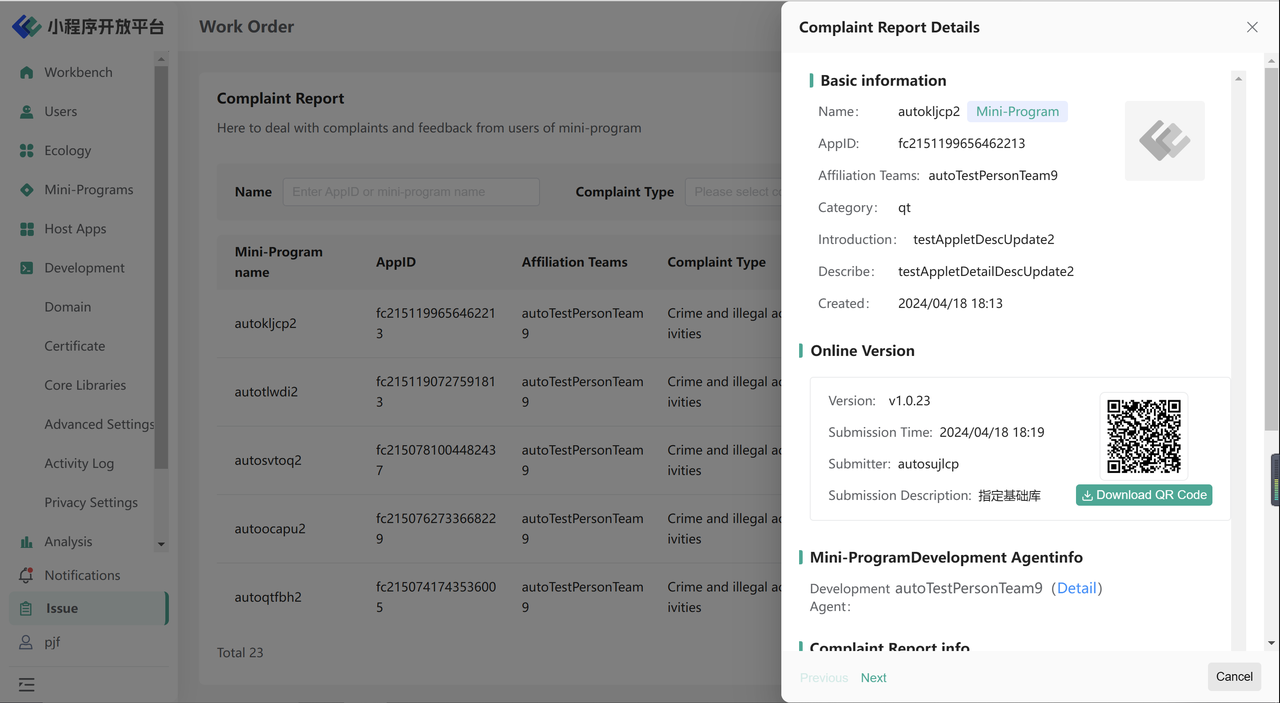Open the Domain submenu item

[x=68, y=307]
